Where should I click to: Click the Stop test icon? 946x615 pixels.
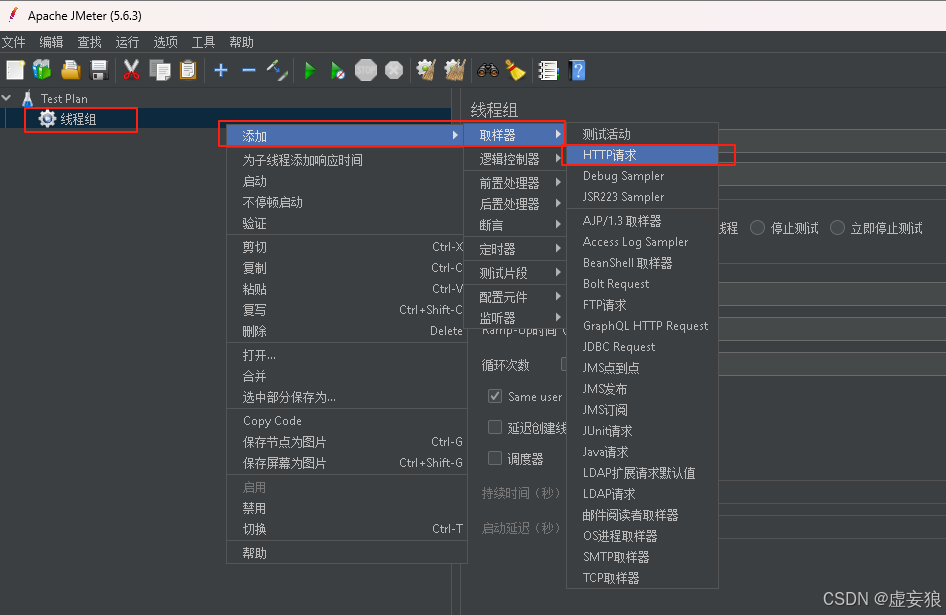pos(366,70)
